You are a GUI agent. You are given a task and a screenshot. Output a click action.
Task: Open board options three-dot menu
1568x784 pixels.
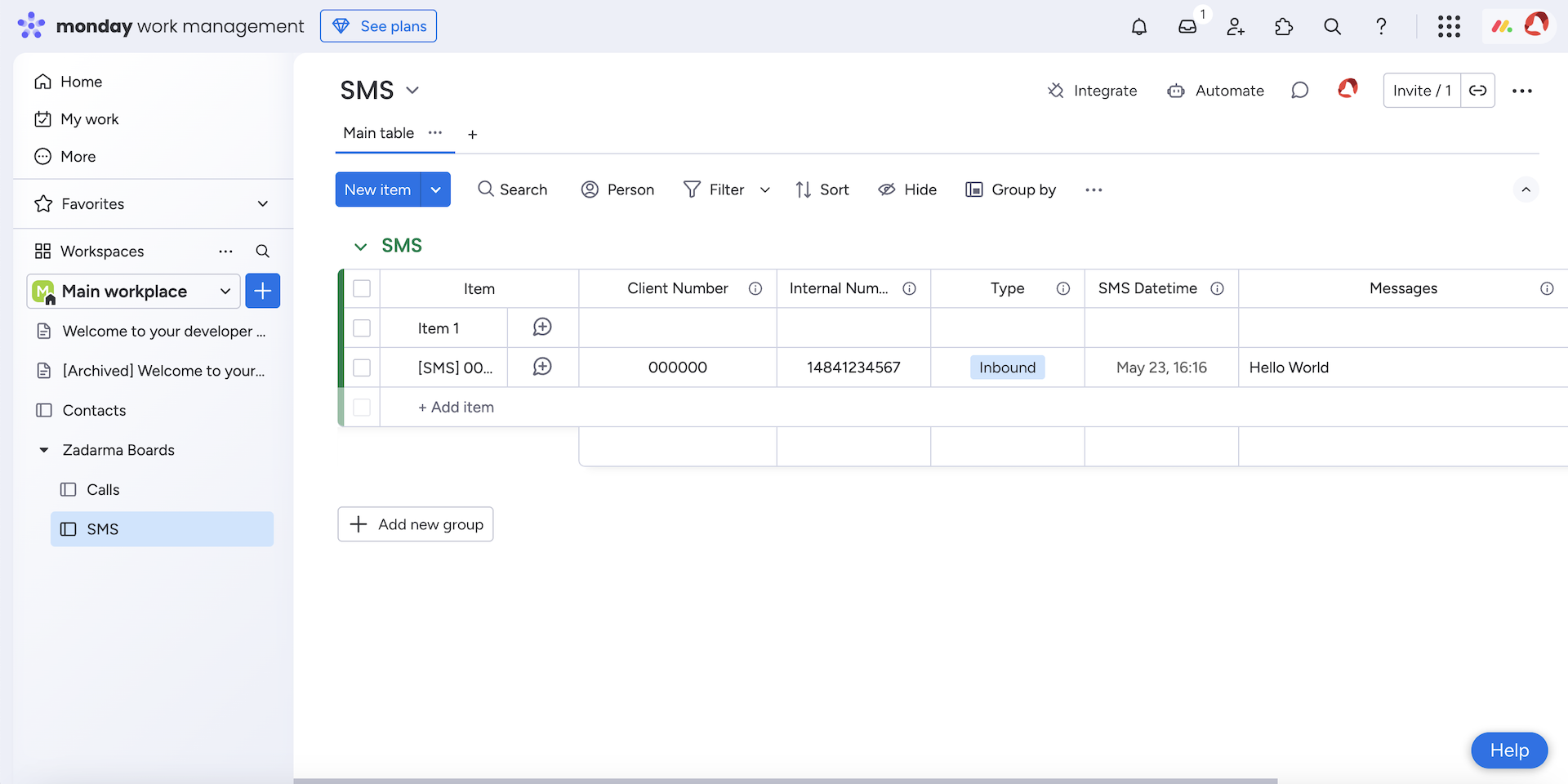tap(1522, 91)
